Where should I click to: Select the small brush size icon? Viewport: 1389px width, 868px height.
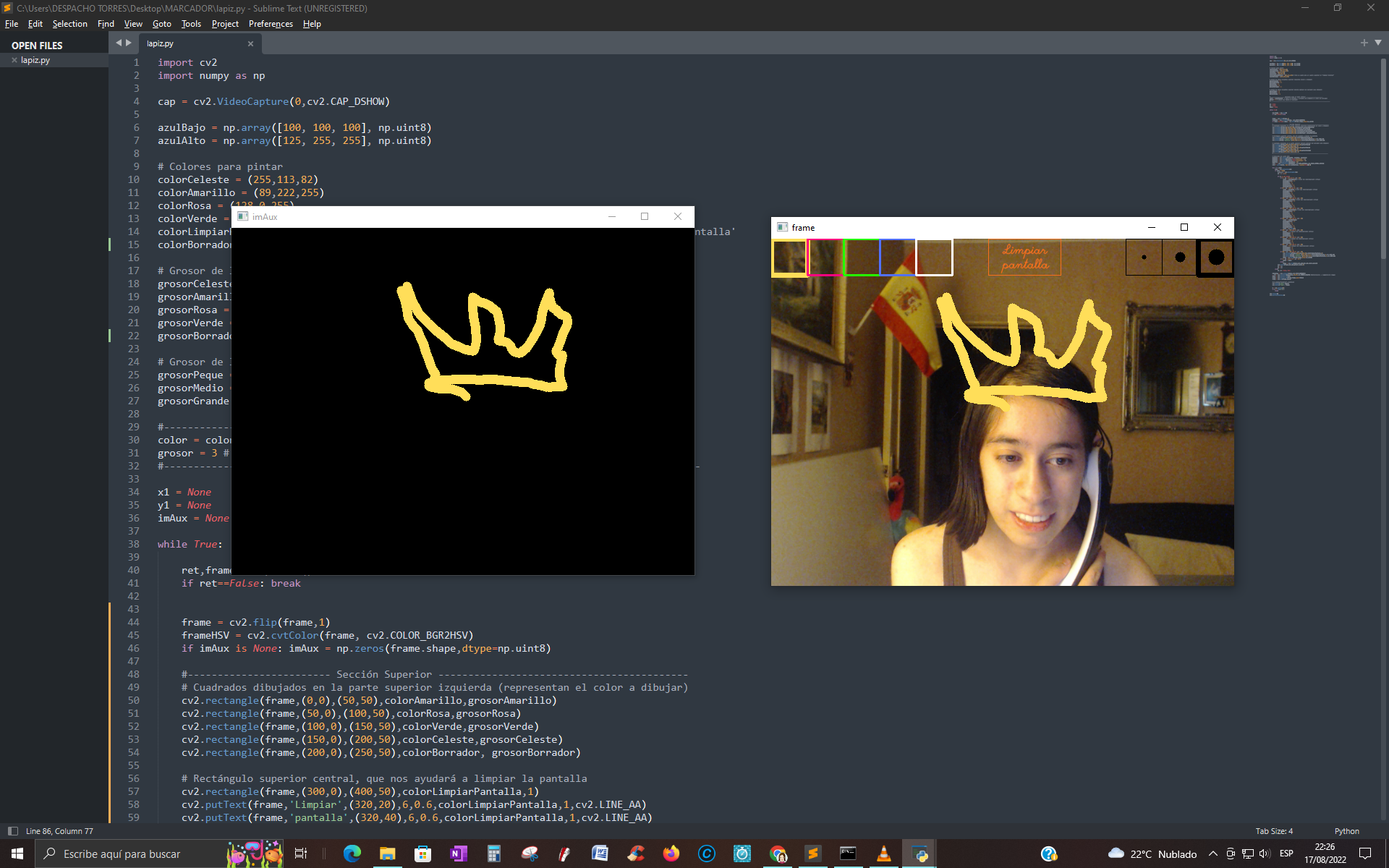click(1144, 258)
